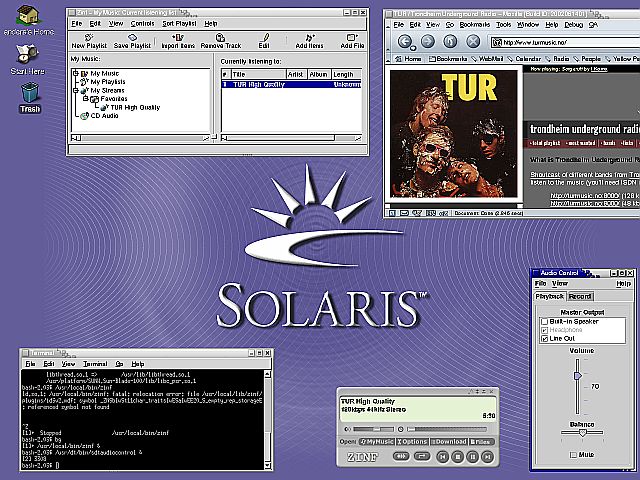Click the Mozilla Stop button
The height and width of the screenshot is (480, 640).
coord(473,41)
